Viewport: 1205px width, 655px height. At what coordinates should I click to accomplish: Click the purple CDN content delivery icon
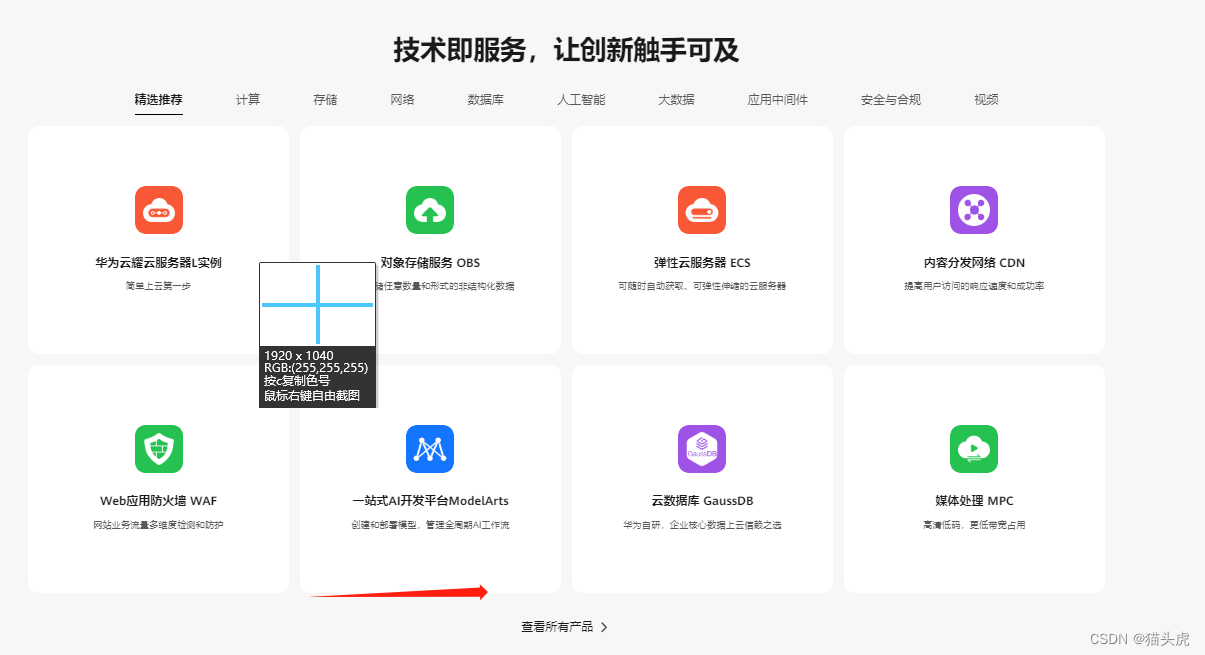coord(974,210)
